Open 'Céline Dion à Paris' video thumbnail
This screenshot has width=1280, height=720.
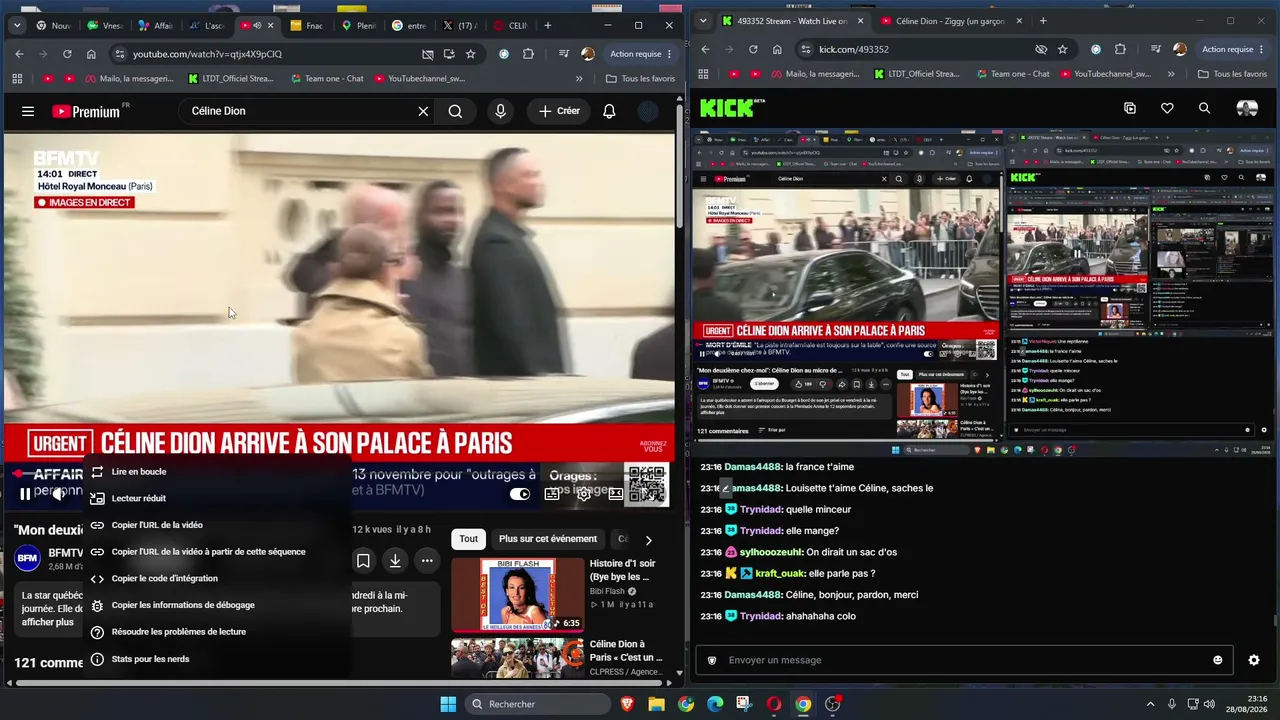[x=518, y=659]
